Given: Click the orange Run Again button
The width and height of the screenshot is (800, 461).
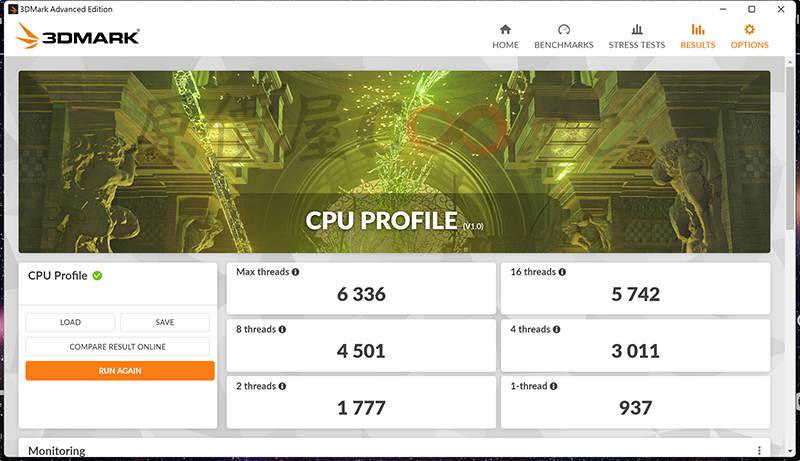Looking at the screenshot, I should [x=120, y=371].
